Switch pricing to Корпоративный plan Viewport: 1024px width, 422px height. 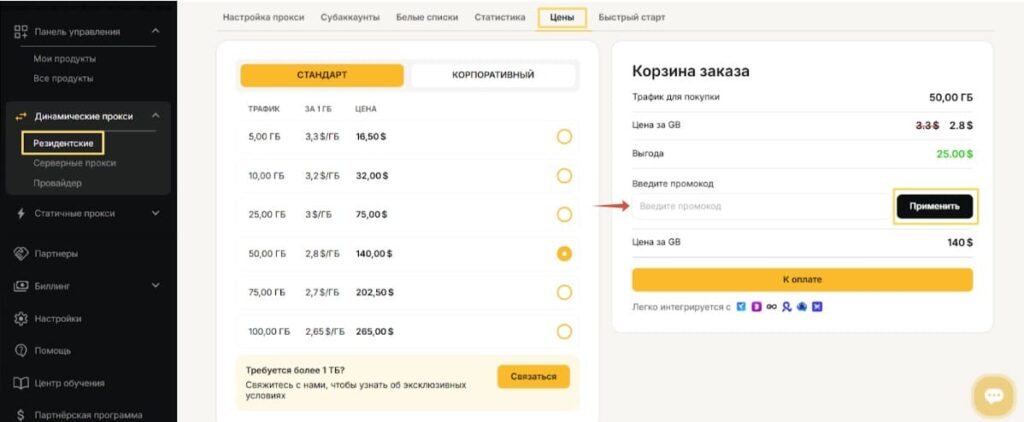coord(493,75)
